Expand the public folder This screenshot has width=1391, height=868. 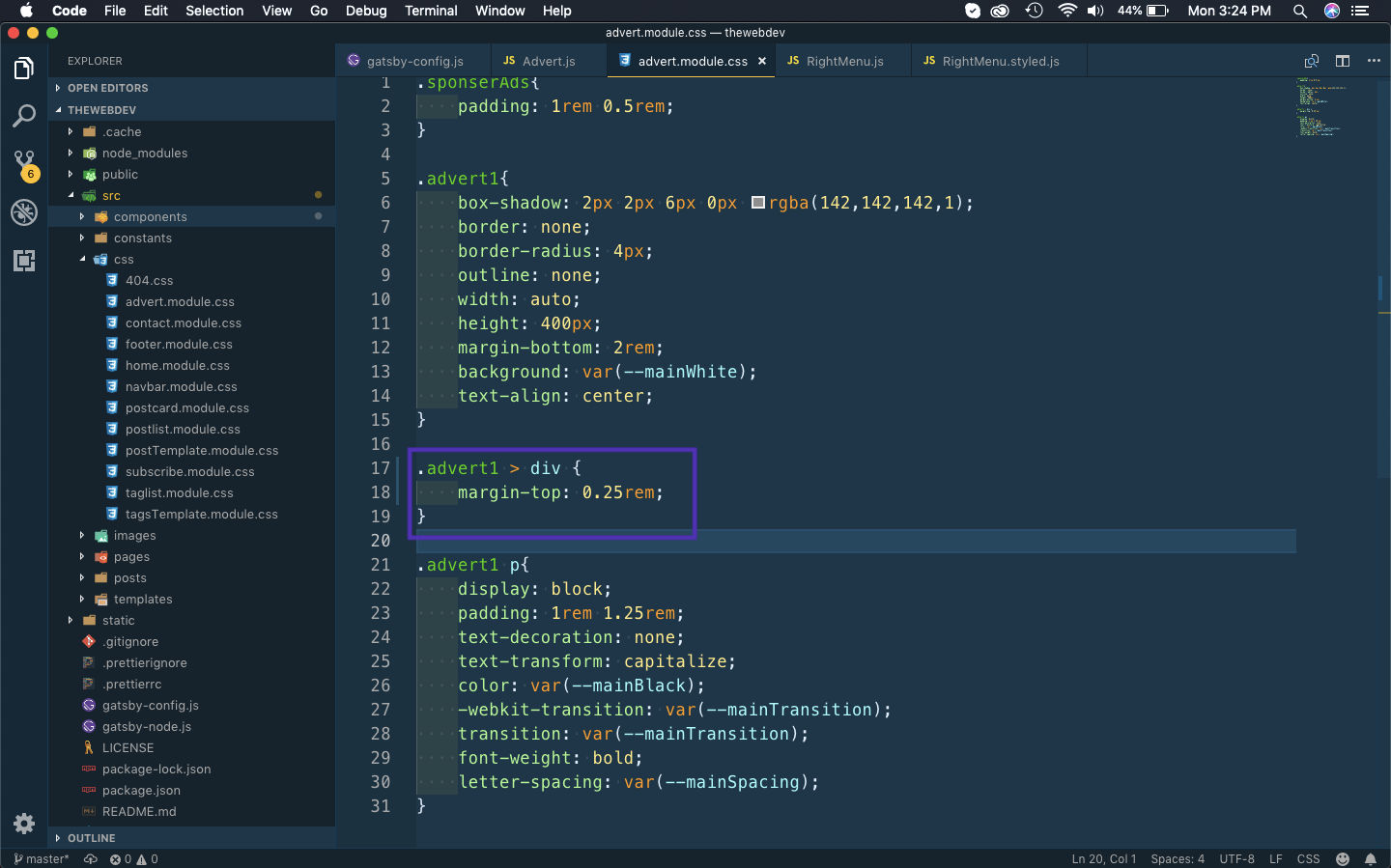192,175
